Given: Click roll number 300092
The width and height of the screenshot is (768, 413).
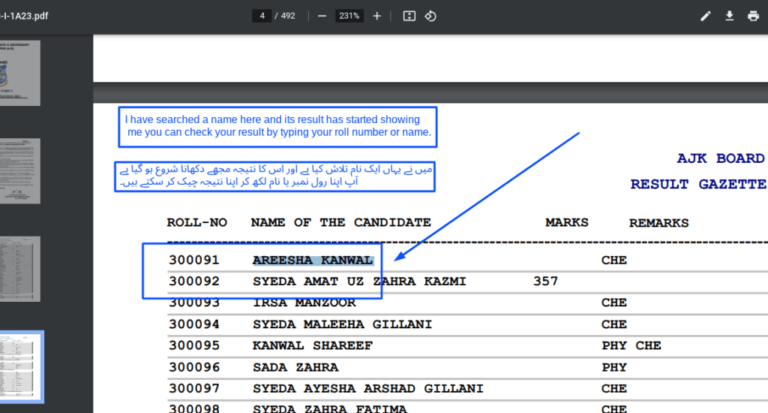Looking at the screenshot, I should (x=194, y=282).
